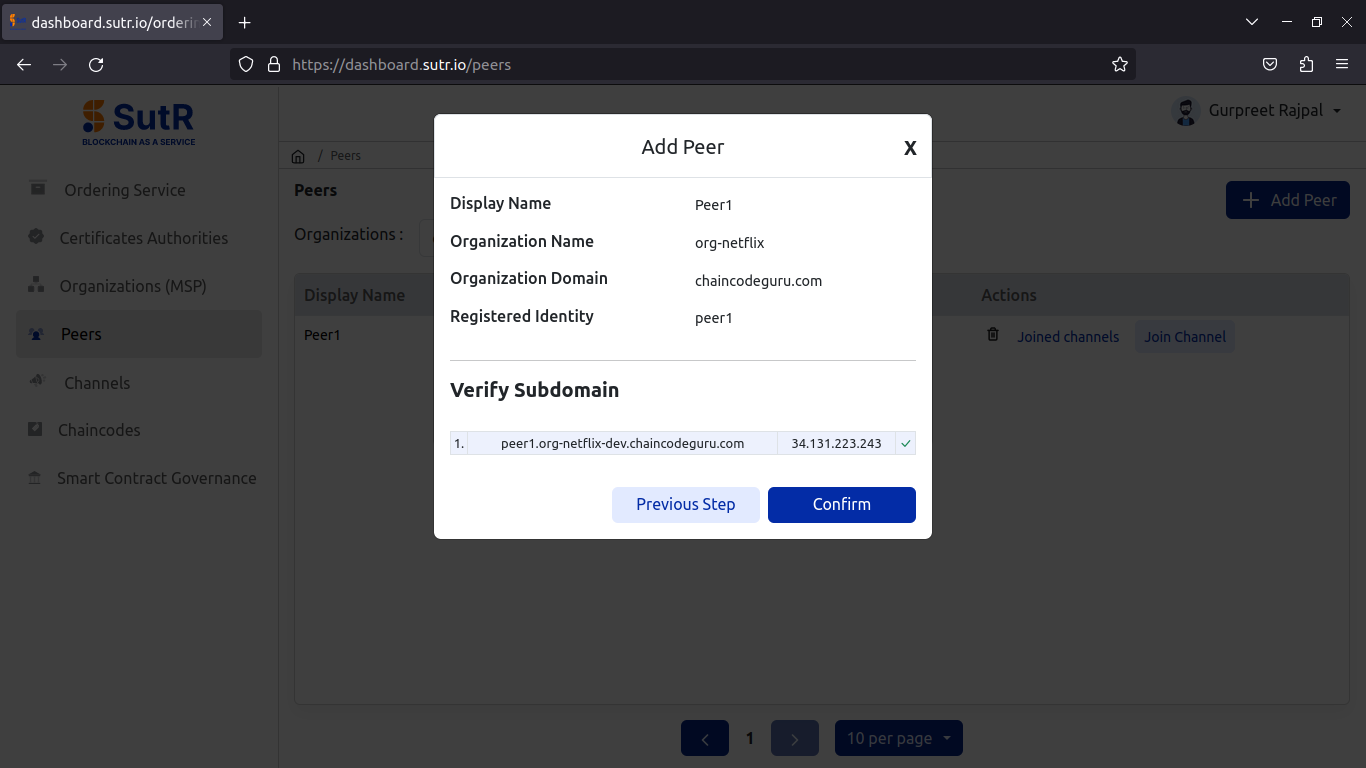Click Join Channel for Peer1
1366x768 pixels.
point(1185,337)
